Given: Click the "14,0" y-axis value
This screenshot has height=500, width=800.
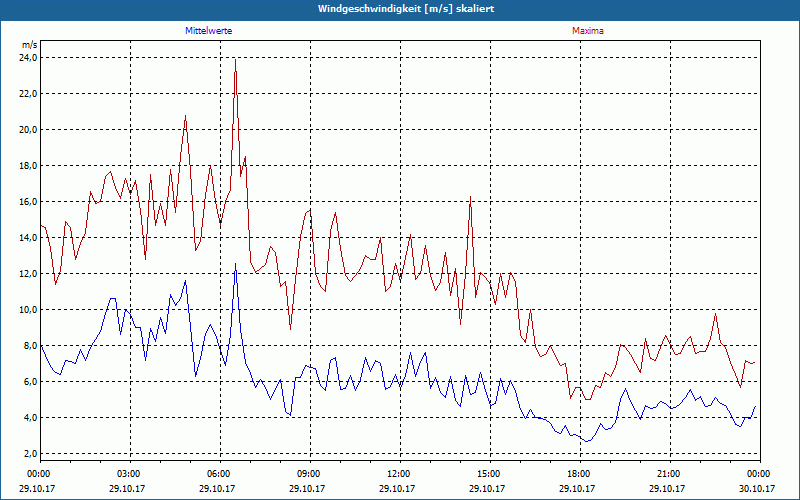Looking at the screenshot, I should click(x=29, y=238).
